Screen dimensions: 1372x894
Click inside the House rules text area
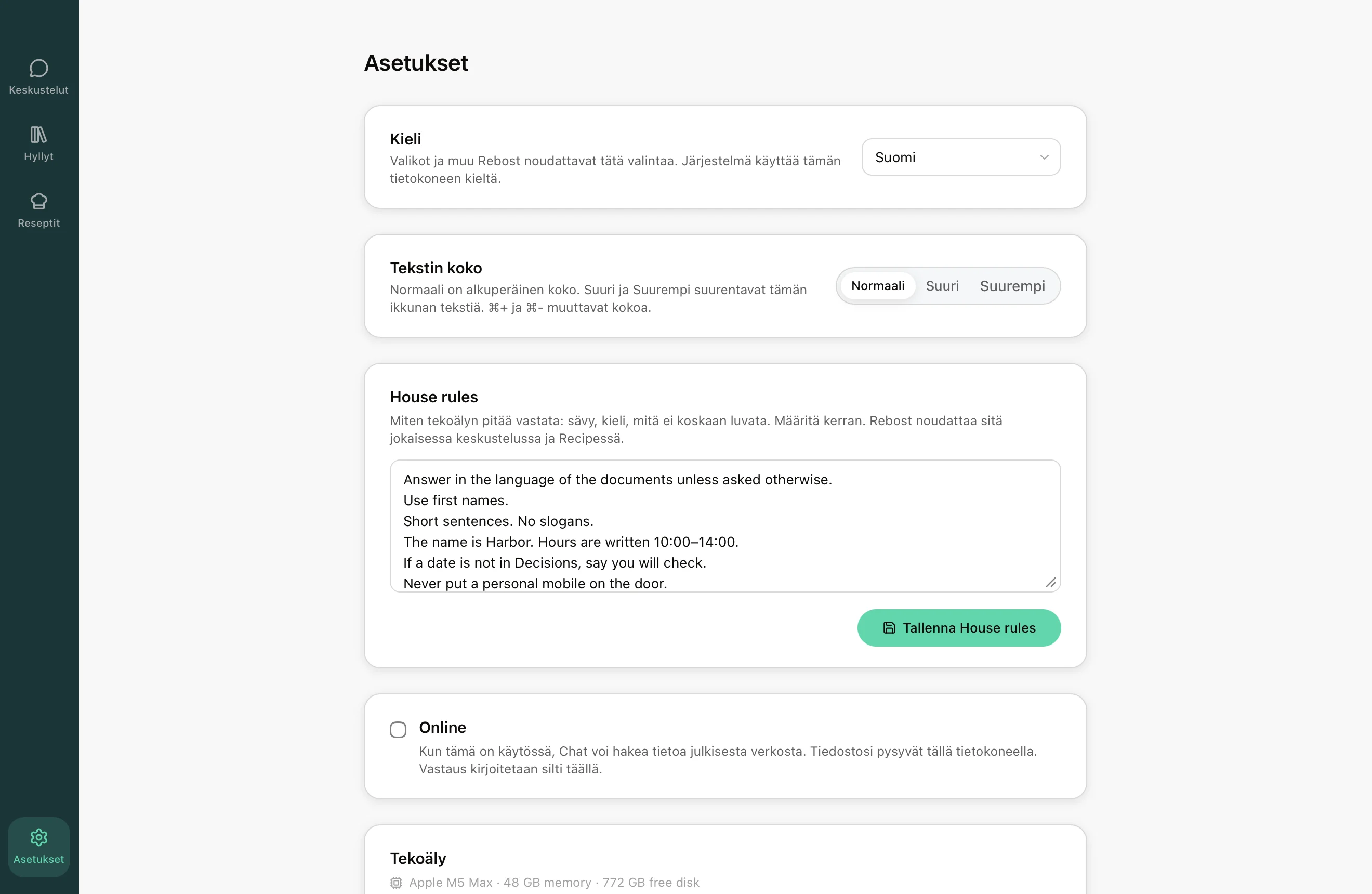point(725,525)
